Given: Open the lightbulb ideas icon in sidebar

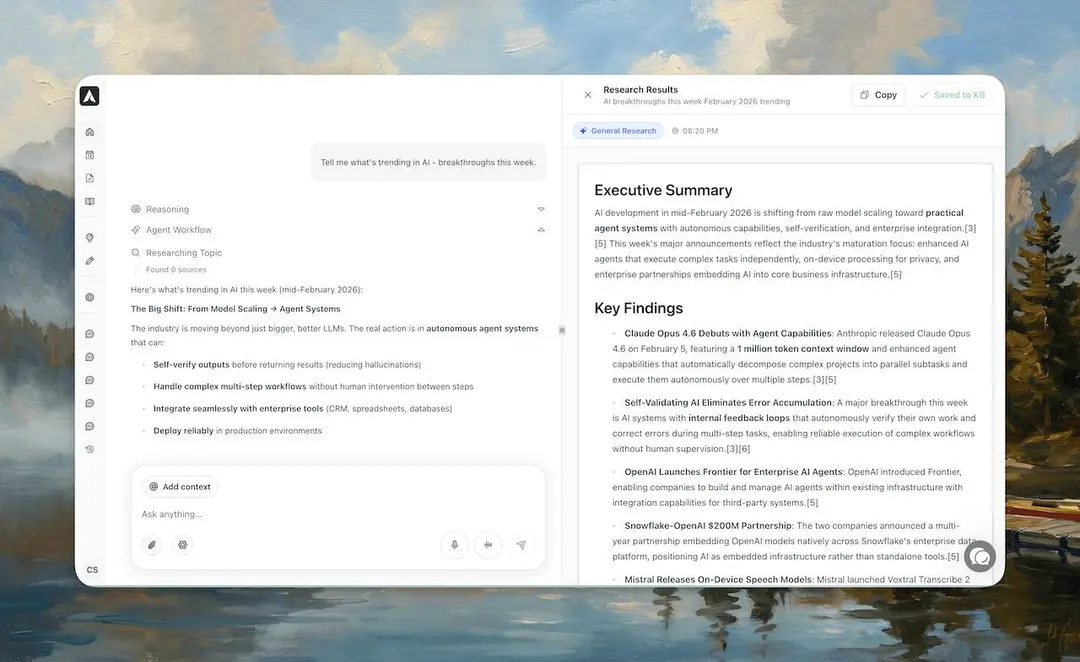Looking at the screenshot, I should (x=90, y=238).
